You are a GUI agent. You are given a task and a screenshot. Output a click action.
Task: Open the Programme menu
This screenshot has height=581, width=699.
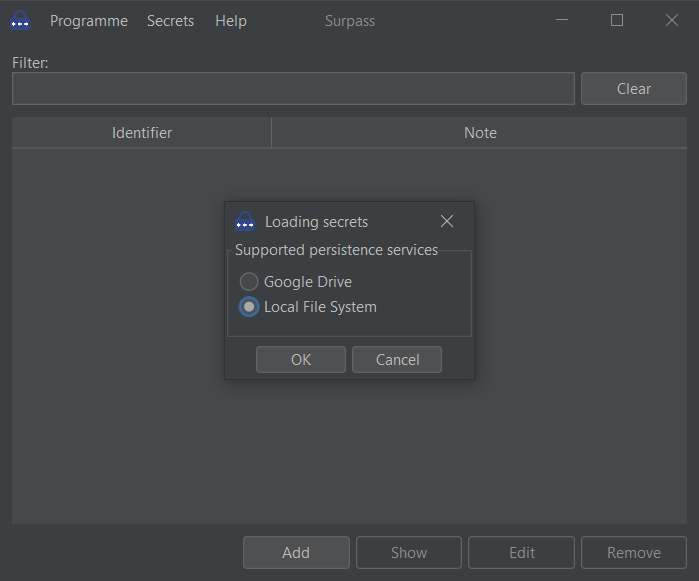[x=89, y=21]
